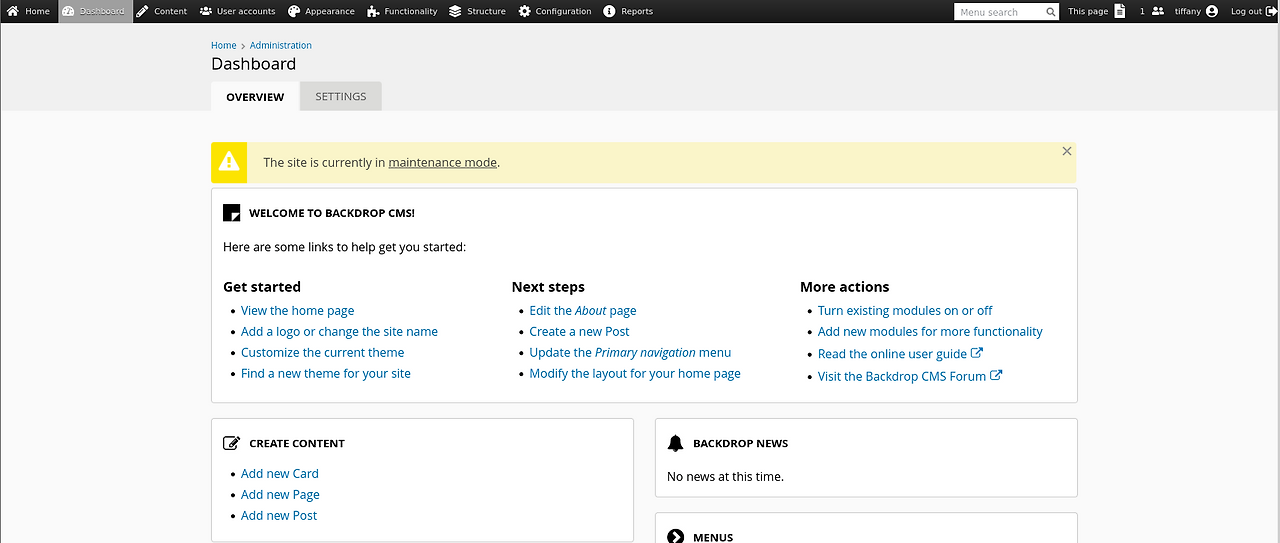Click the Structure layers icon
Image resolution: width=1280 pixels, height=543 pixels.
455,11
